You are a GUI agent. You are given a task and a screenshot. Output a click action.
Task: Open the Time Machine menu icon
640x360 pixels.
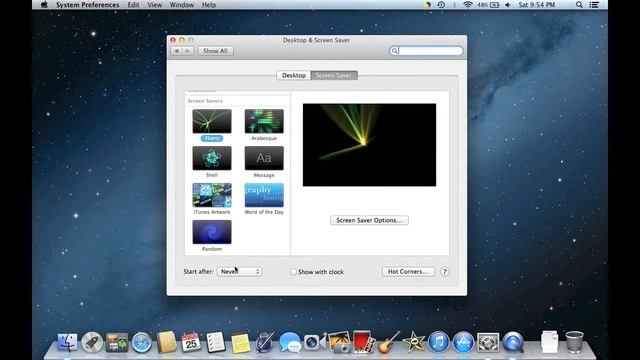pos(441,5)
